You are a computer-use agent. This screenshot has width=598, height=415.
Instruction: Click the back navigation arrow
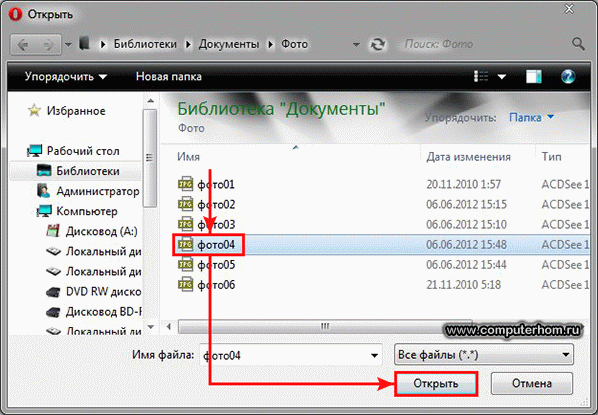pos(23,45)
